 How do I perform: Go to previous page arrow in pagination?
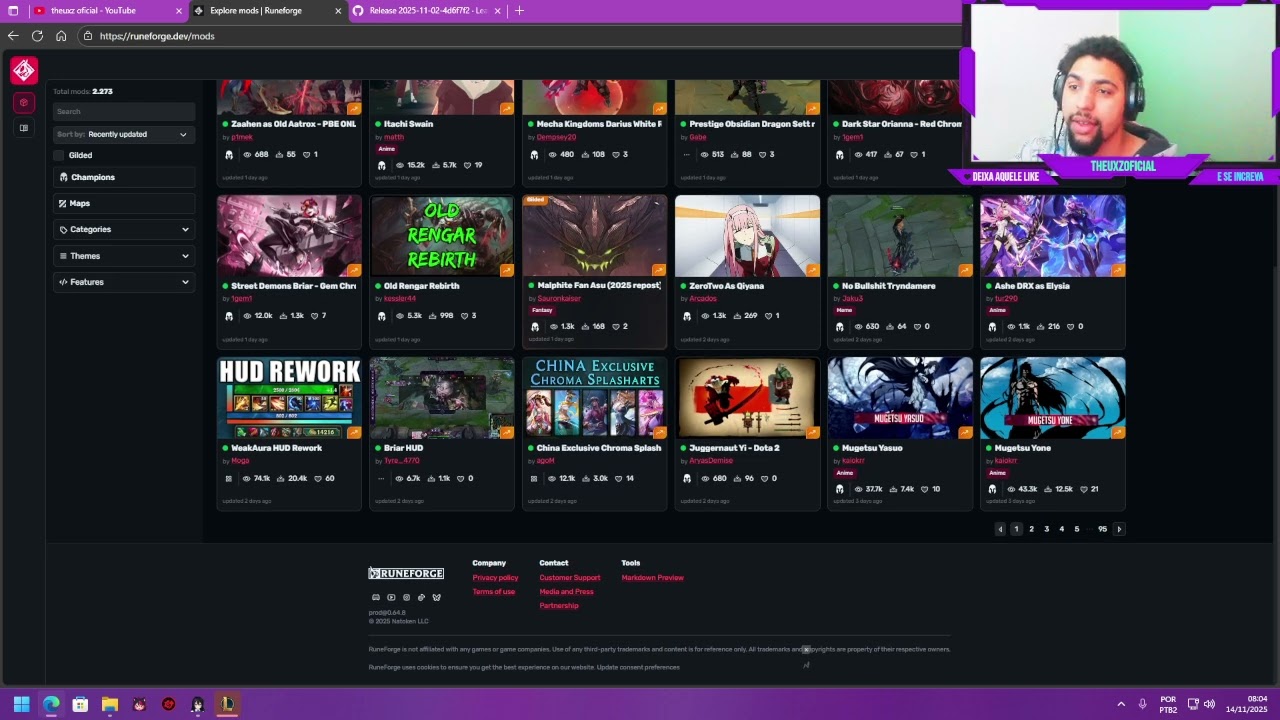1000,529
